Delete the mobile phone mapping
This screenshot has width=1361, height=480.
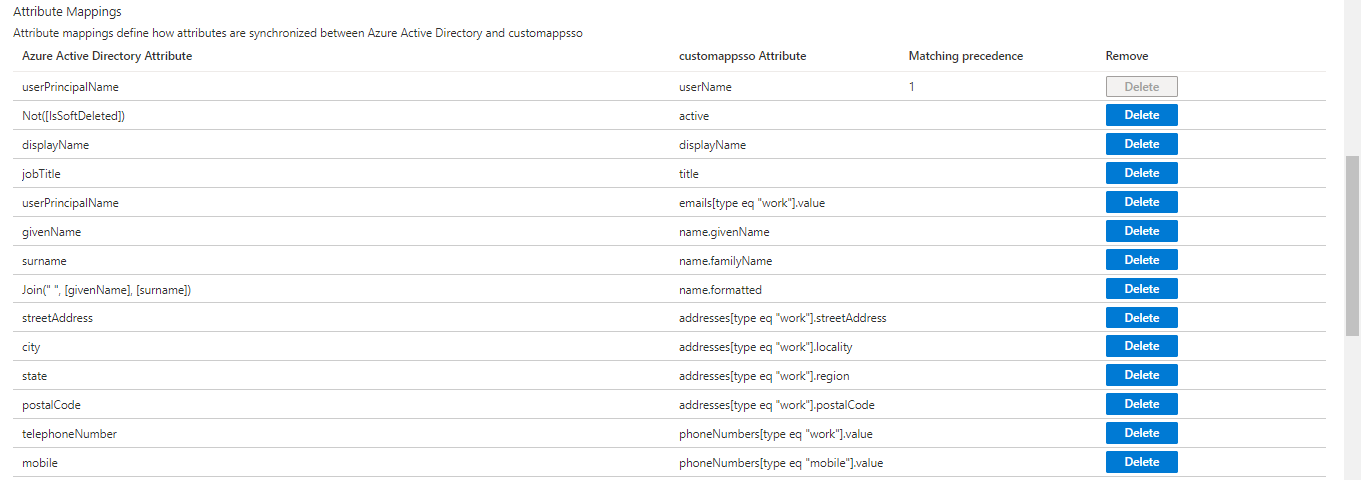1141,462
